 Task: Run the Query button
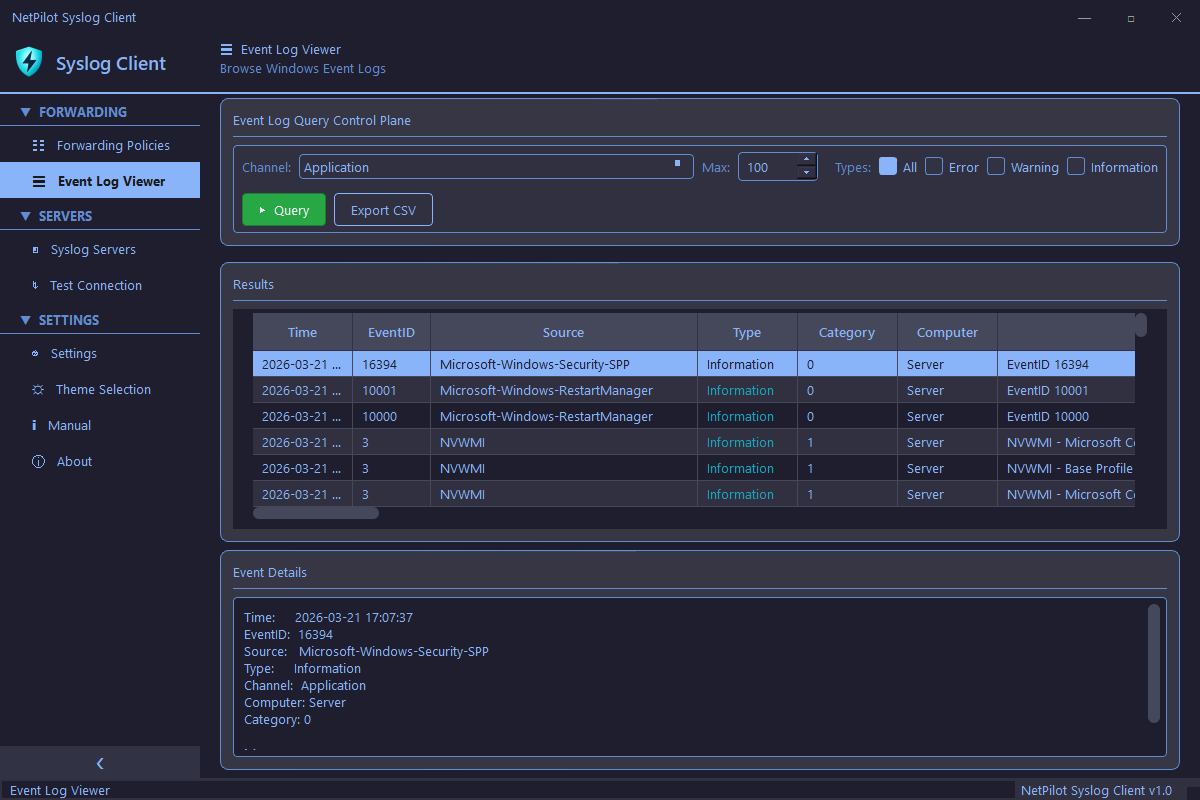point(283,209)
